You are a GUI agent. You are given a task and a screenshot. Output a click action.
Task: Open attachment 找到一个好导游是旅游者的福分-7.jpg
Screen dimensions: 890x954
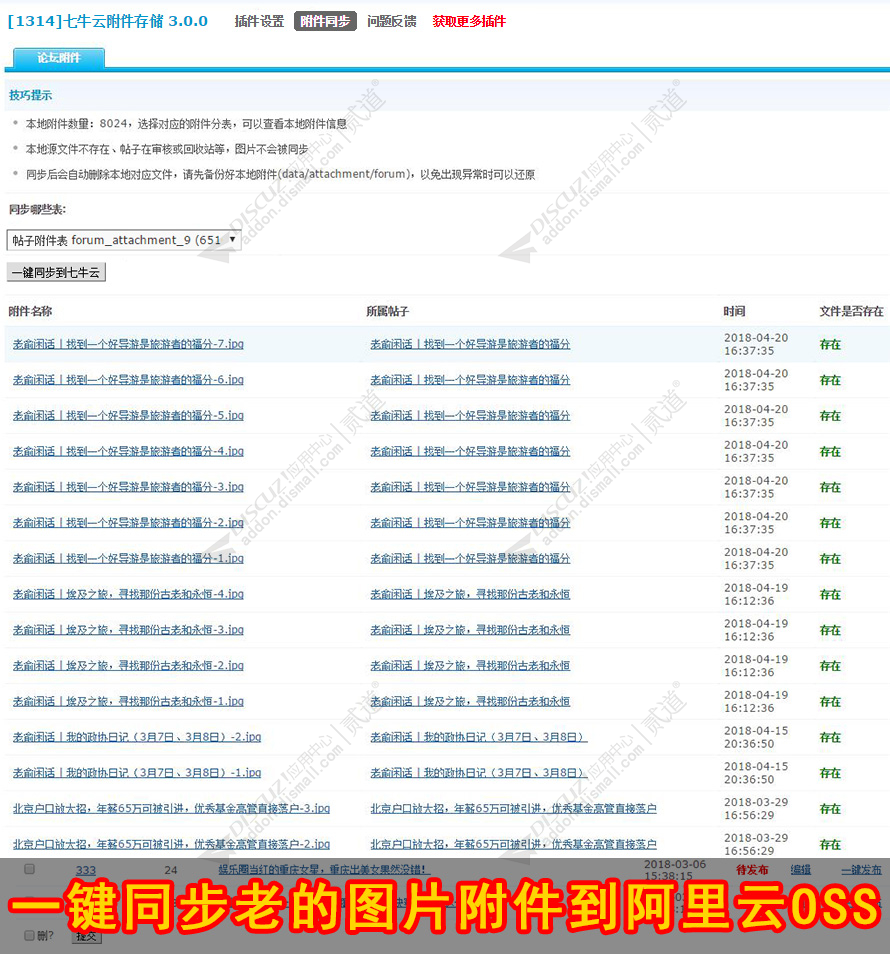[x=128, y=344]
